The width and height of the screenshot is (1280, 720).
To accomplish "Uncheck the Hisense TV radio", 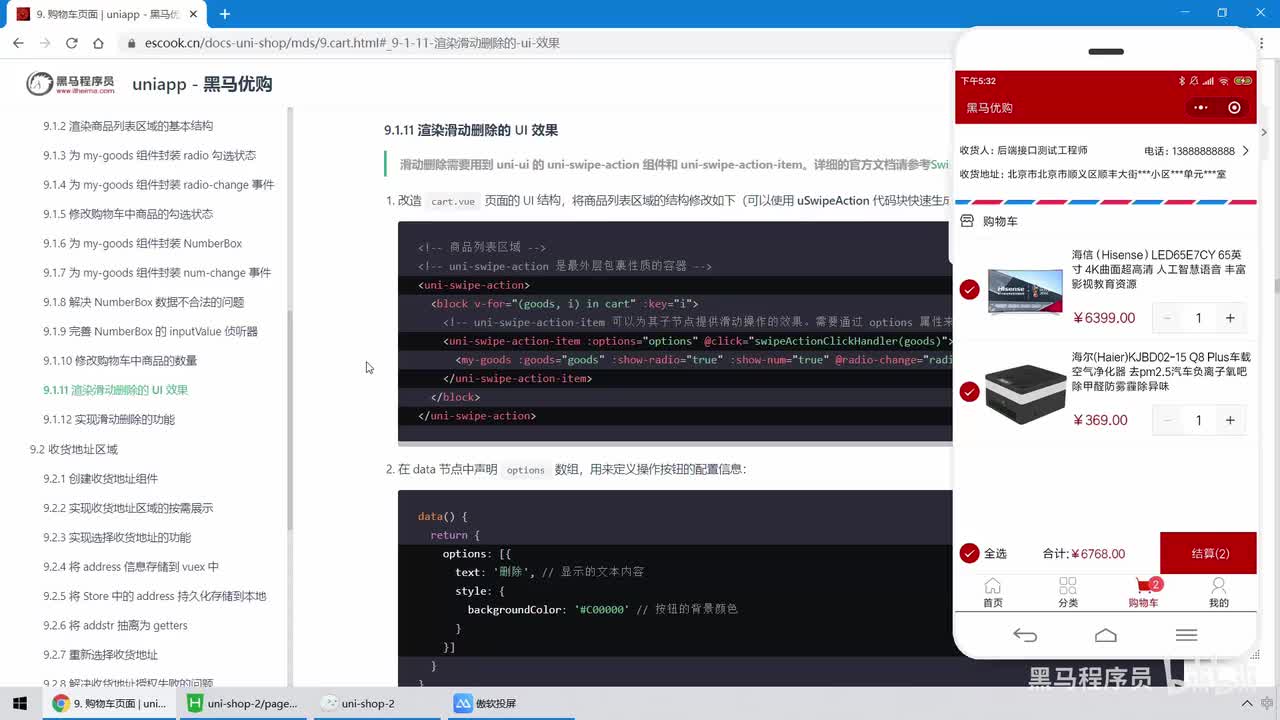I will [969, 290].
